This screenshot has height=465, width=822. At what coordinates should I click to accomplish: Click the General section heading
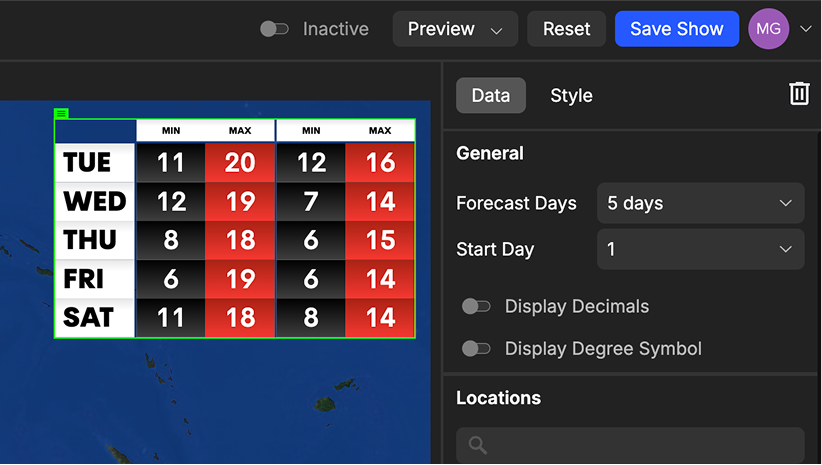pyautogui.click(x=490, y=153)
